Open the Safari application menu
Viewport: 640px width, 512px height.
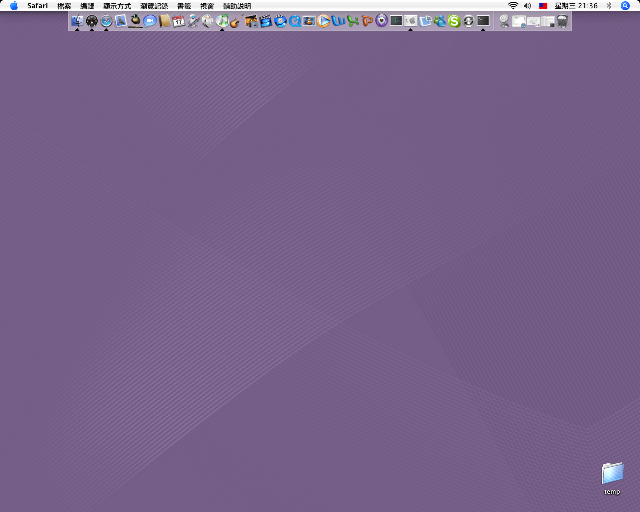pyautogui.click(x=38, y=6)
